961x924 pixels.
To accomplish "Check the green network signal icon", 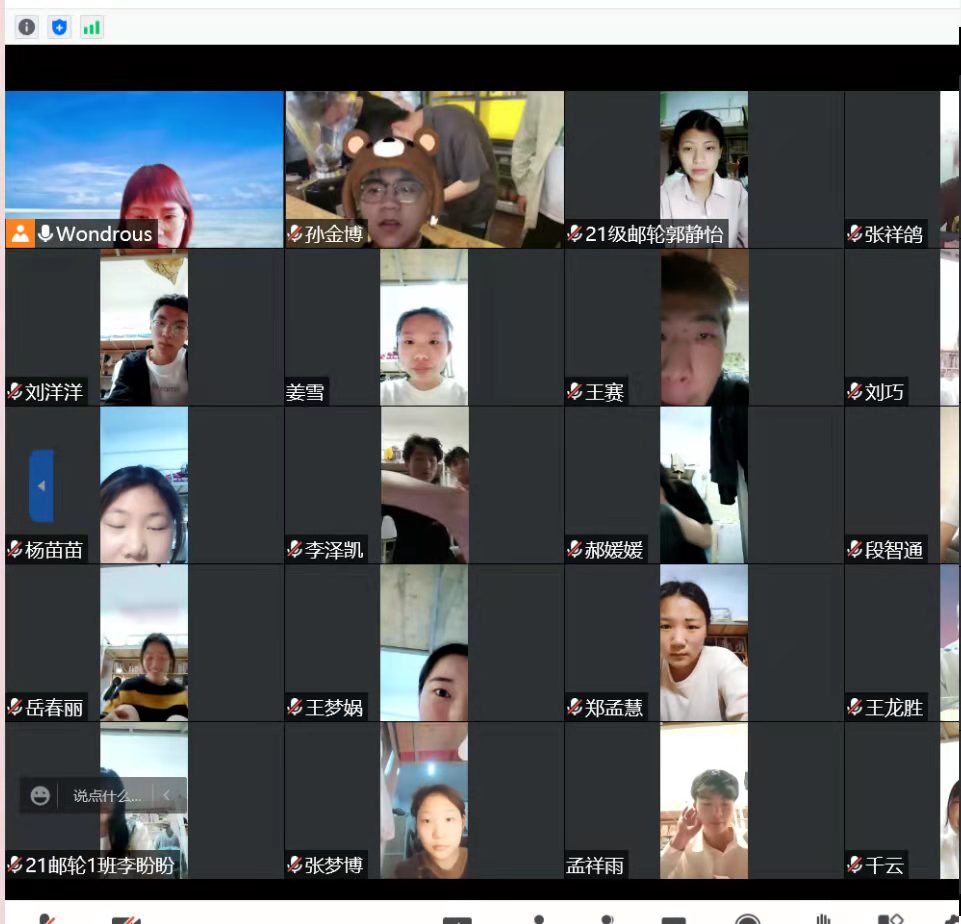I will [x=91, y=27].
